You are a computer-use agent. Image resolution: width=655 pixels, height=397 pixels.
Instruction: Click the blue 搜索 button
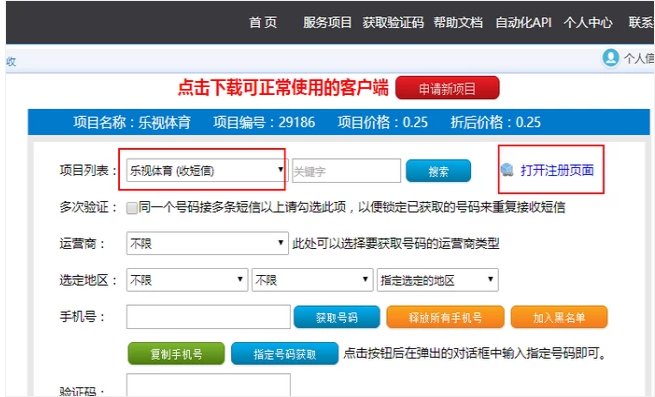[x=438, y=171]
